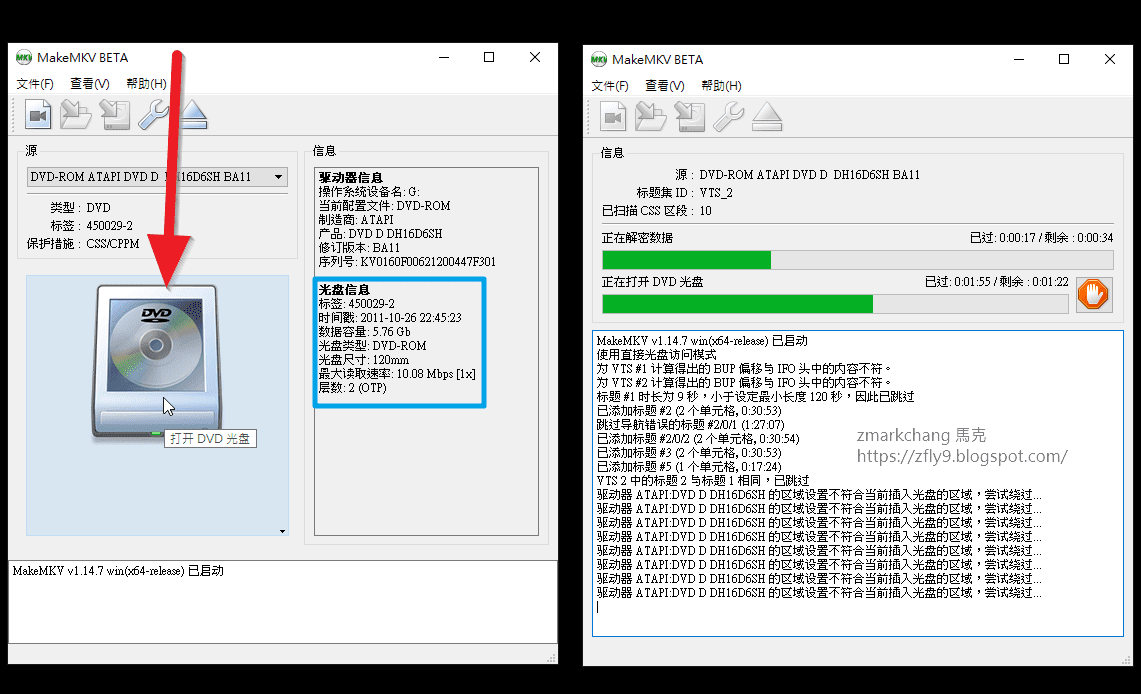Click resize grip of the left window

pyautogui.click(x=552, y=658)
